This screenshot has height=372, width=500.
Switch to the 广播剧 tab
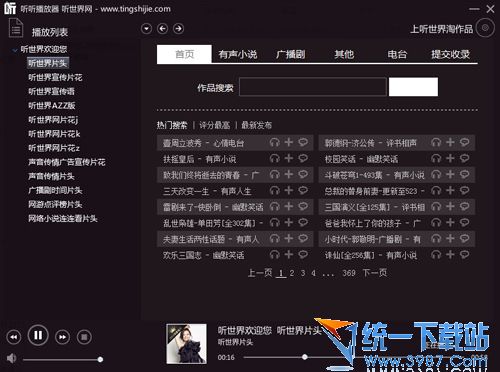[291, 54]
